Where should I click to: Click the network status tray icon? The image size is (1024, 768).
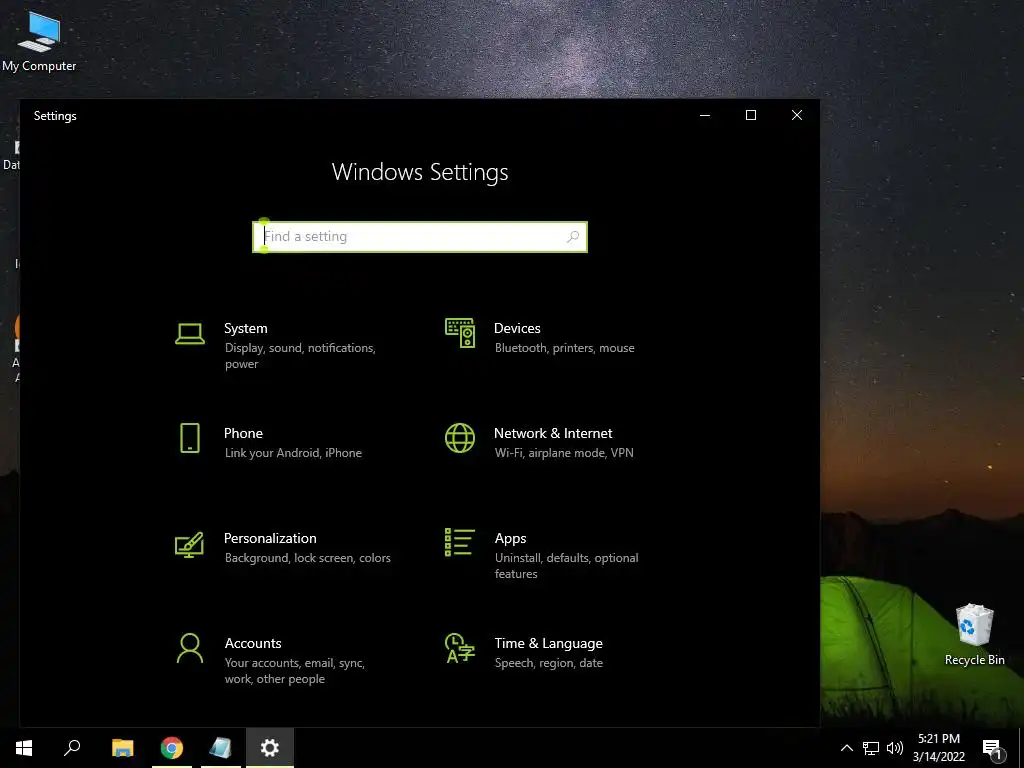(x=871, y=748)
